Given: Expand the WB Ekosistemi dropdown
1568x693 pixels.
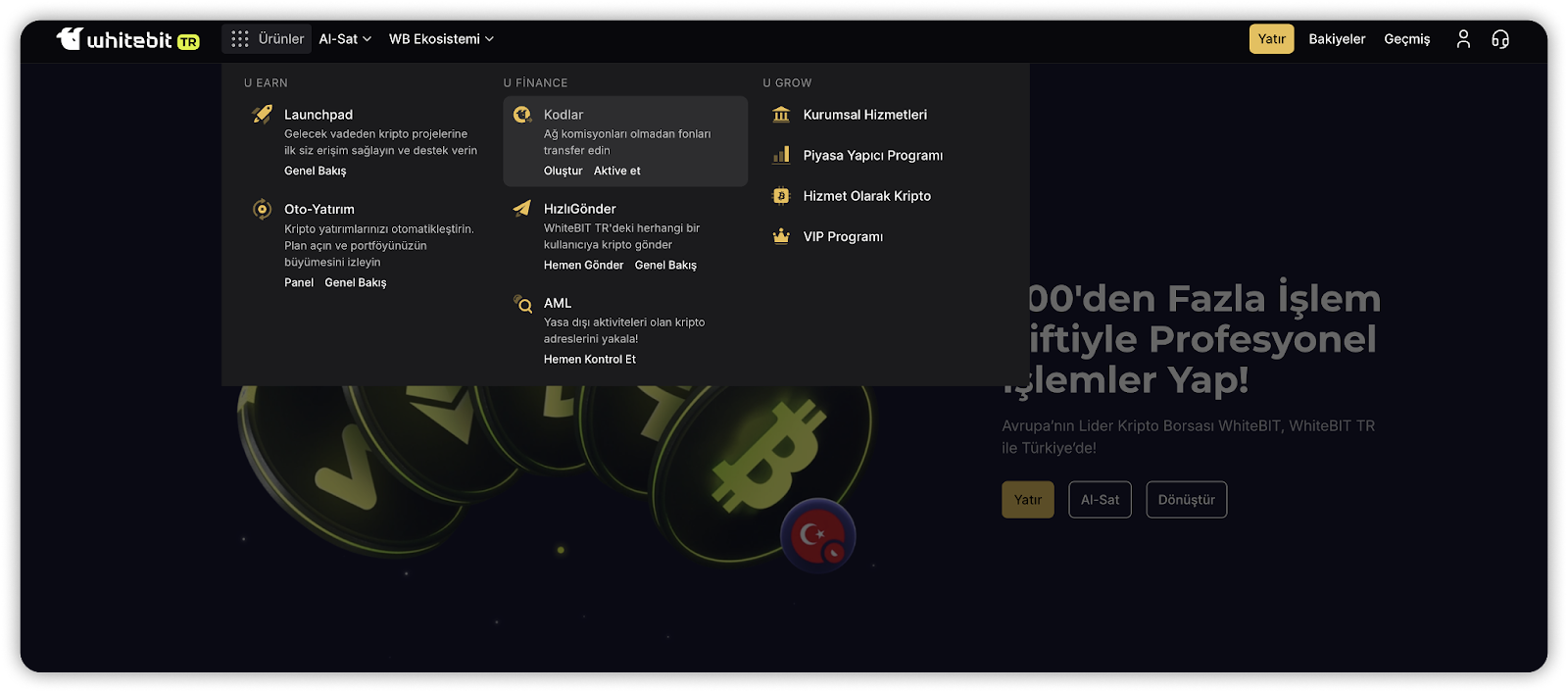Looking at the screenshot, I should [x=441, y=39].
